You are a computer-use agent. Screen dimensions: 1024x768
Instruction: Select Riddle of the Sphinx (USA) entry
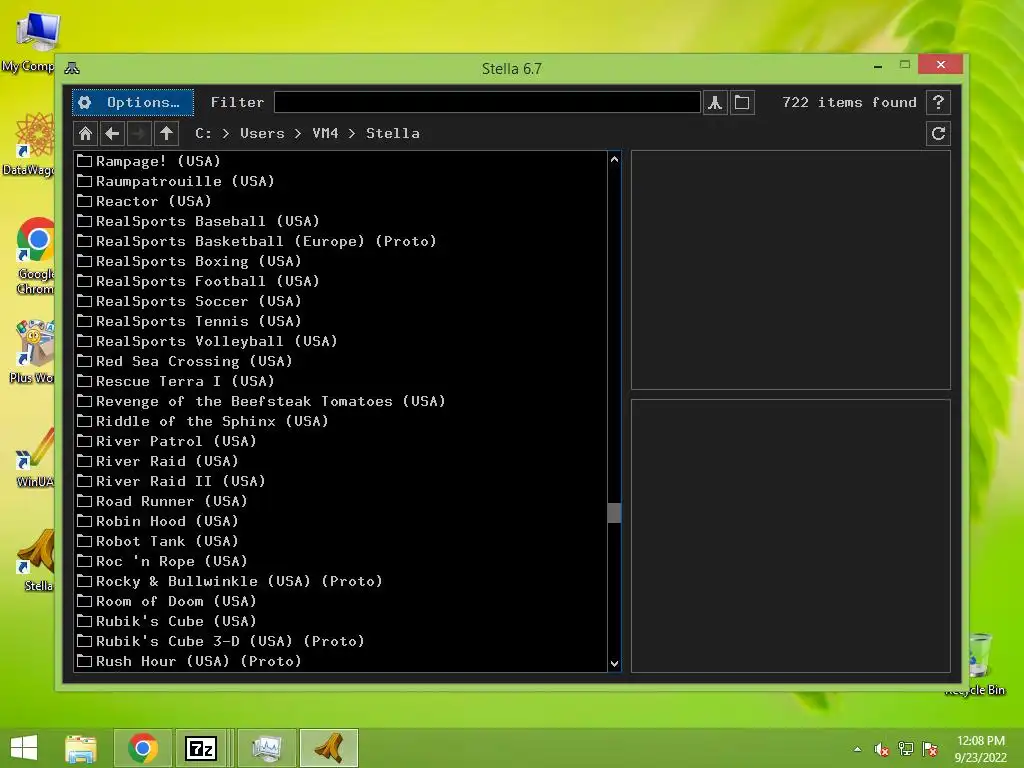(x=341, y=421)
